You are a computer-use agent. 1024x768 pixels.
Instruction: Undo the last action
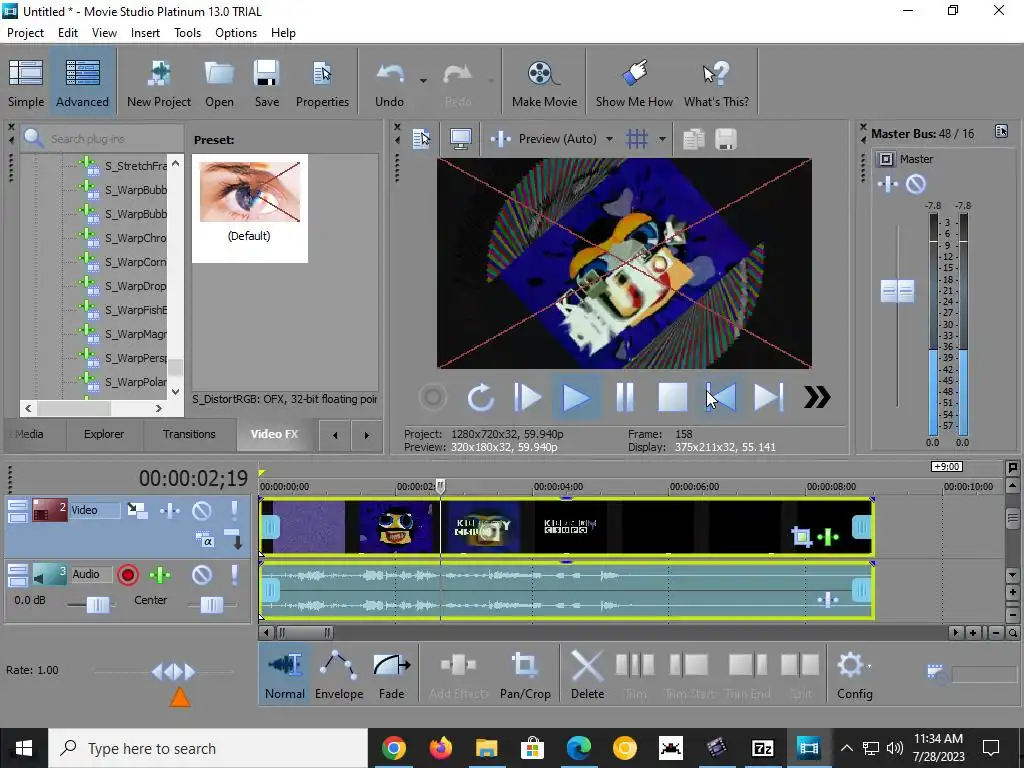(x=390, y=82)
